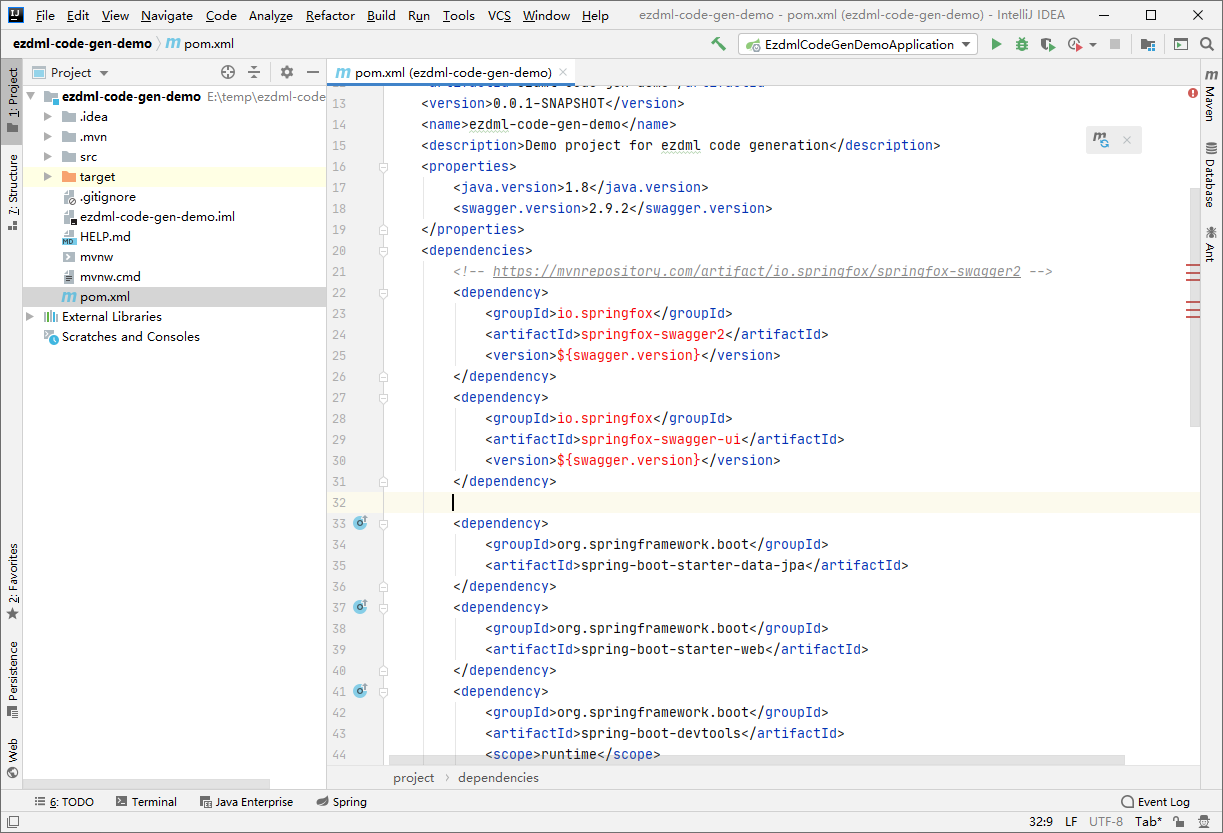The width and height of the screenshot is (1223, 833).
Task: Expand External Libraries node
Action: pos(30,317)
